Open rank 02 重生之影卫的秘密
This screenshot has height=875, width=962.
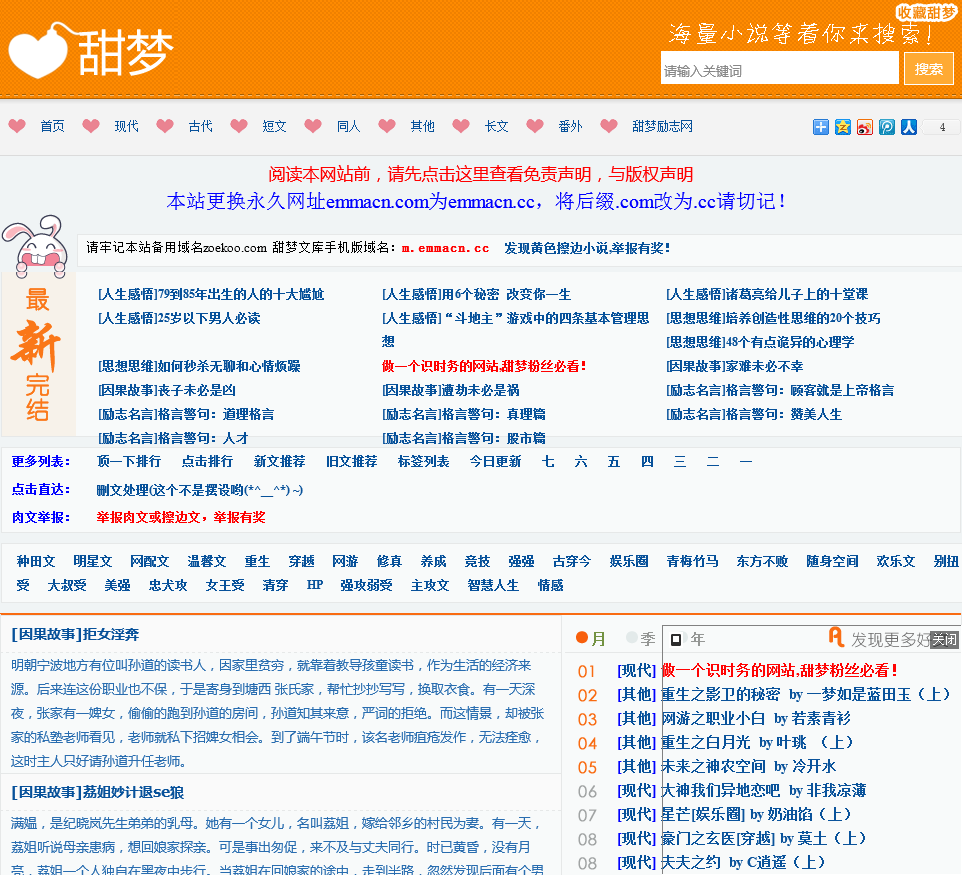(806, 695)
